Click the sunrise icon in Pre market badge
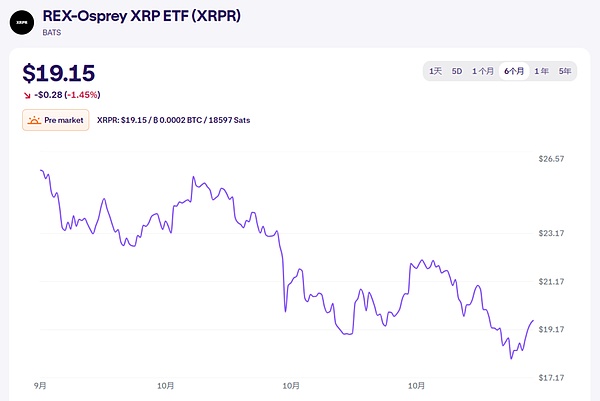Image resolution: width=600 pixels, height=401 pixels. [x=35, y=120]
